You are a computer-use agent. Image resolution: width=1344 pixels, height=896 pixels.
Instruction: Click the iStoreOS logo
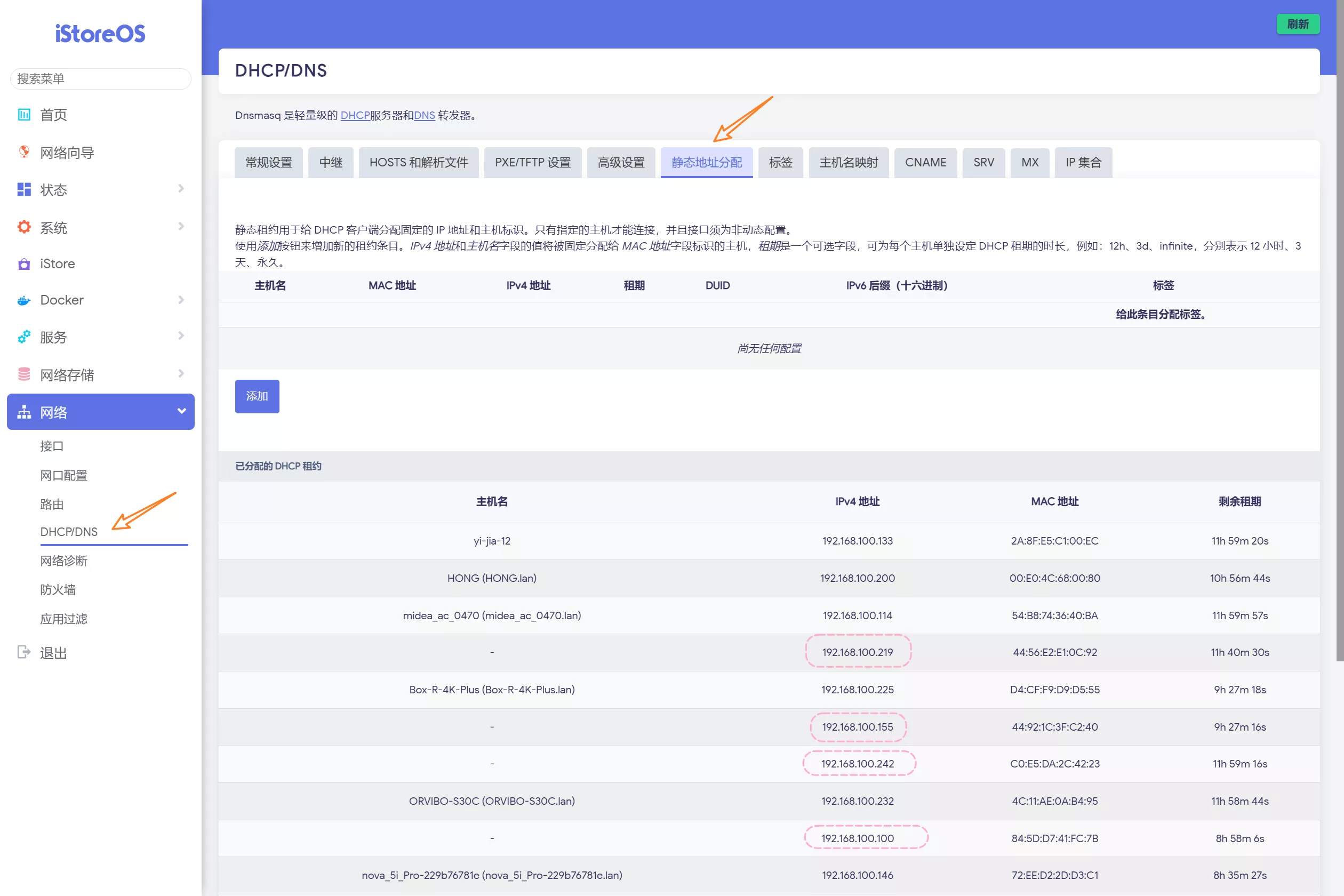tap(100, 34)
